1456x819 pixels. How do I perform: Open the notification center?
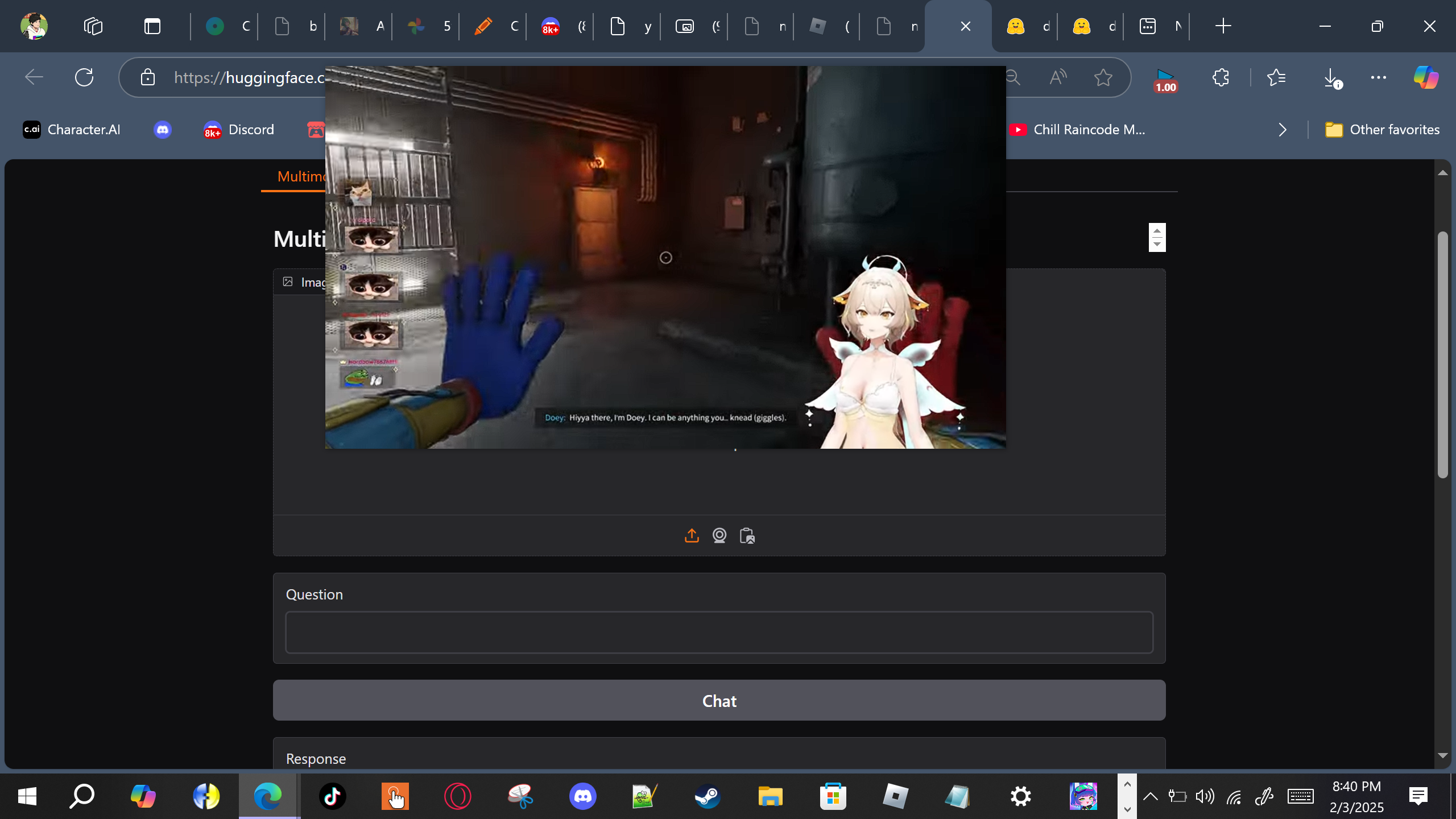point(1418,796)
